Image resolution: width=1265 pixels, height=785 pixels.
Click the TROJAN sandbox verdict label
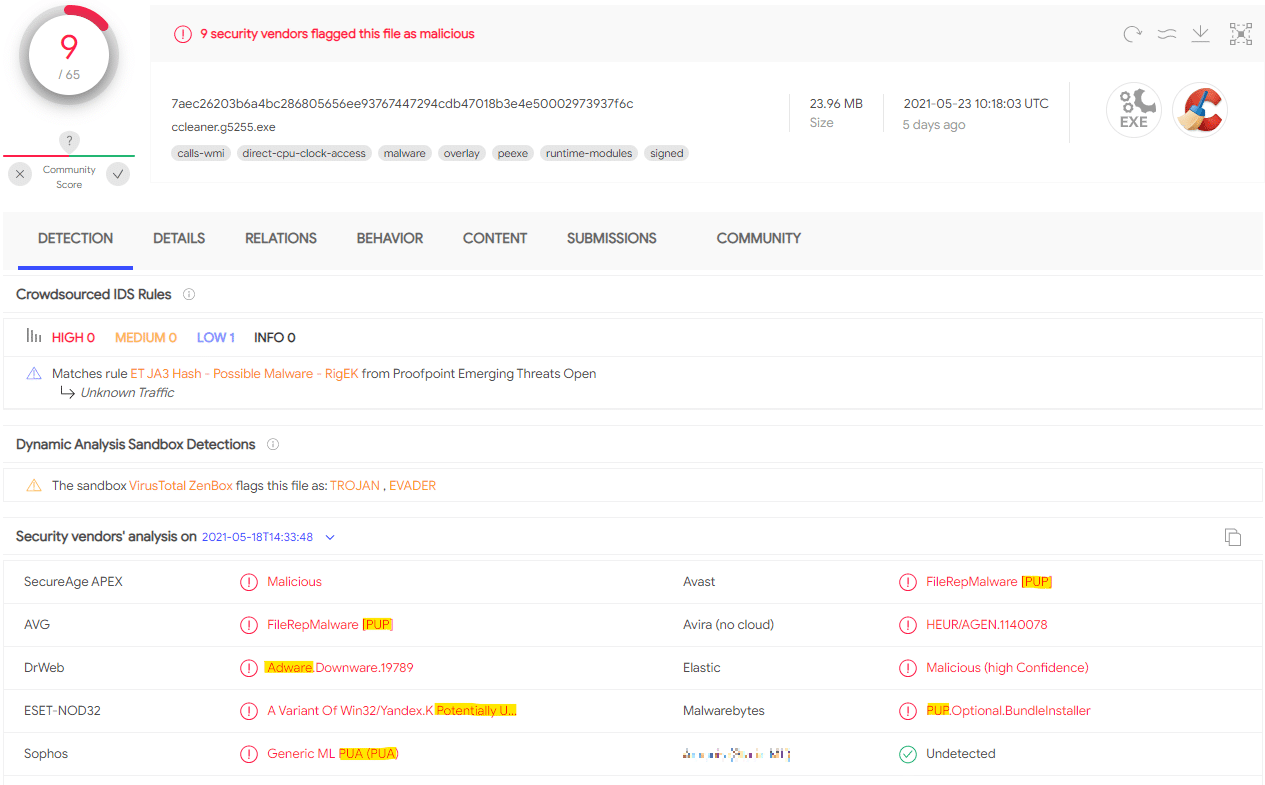[355, 486]
